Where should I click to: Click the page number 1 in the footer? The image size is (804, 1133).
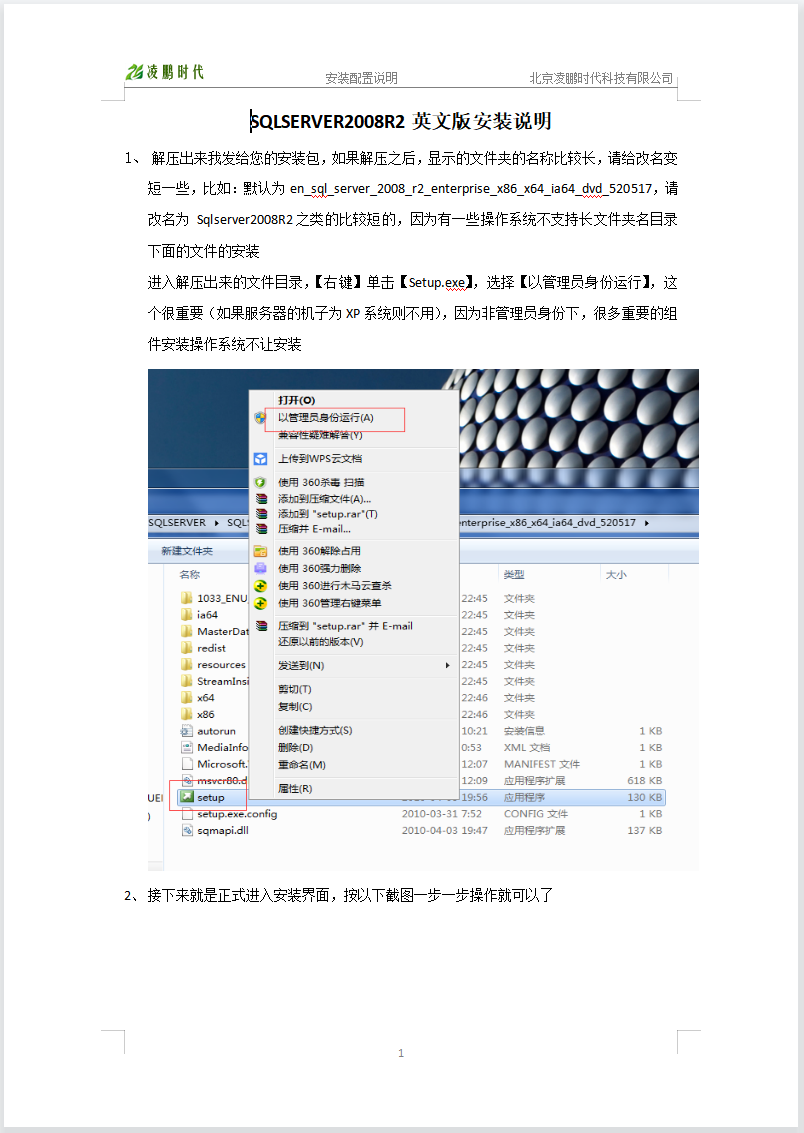coord(401,1054)
